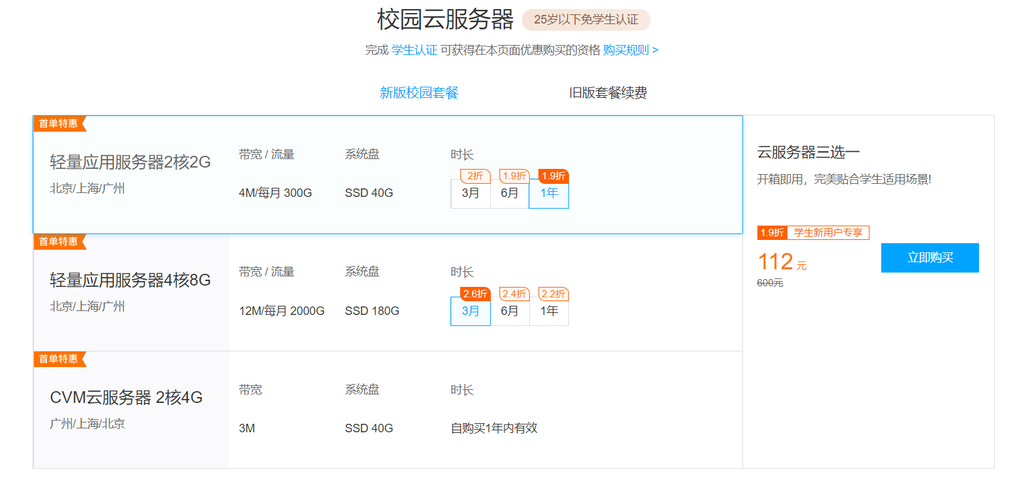This screenshot has width=1024, height=489.
Task: Select 6月 duration for 2核2G server
Action: coord(509,193)
